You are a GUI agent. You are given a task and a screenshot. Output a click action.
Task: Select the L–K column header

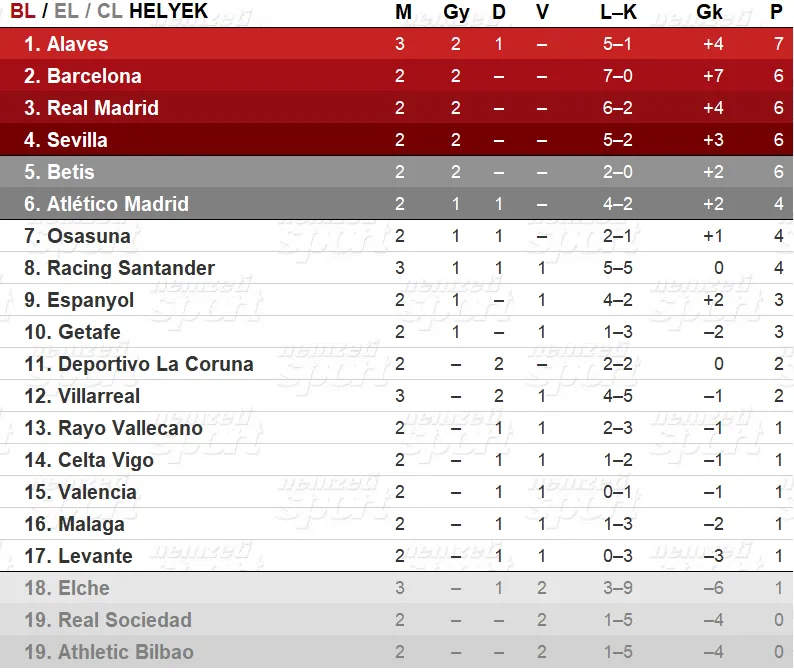618,12
